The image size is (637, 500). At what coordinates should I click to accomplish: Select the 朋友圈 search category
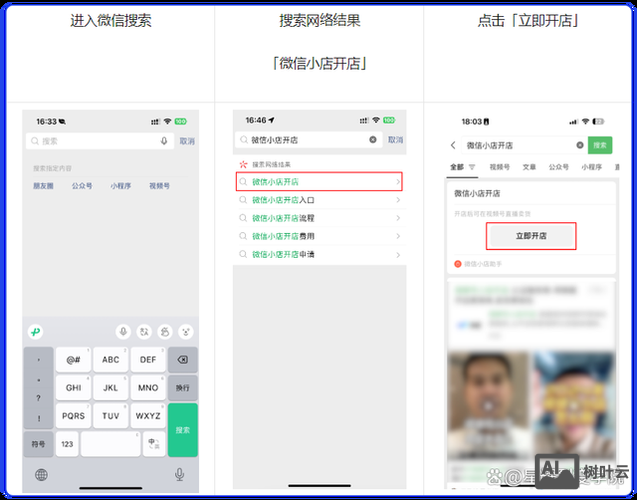tap(43, 186)
